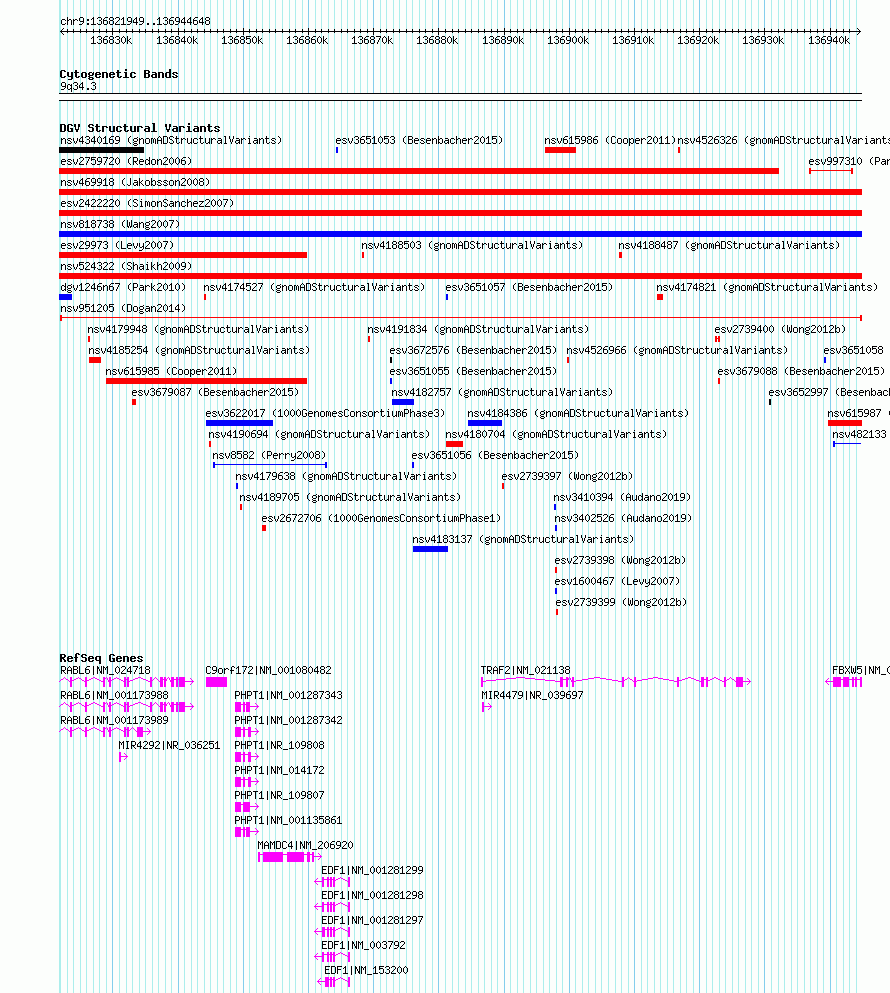The width and height of the screenshot is (890, 993).
Task: Select nsv3410394 (Audano2019) label
Action: pos(622,497)
